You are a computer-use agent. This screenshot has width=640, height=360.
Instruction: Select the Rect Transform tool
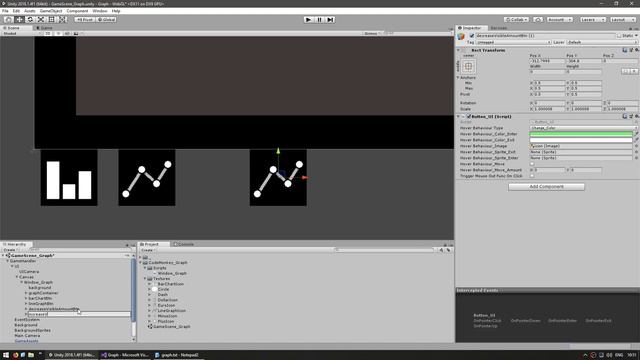point(52,20)
